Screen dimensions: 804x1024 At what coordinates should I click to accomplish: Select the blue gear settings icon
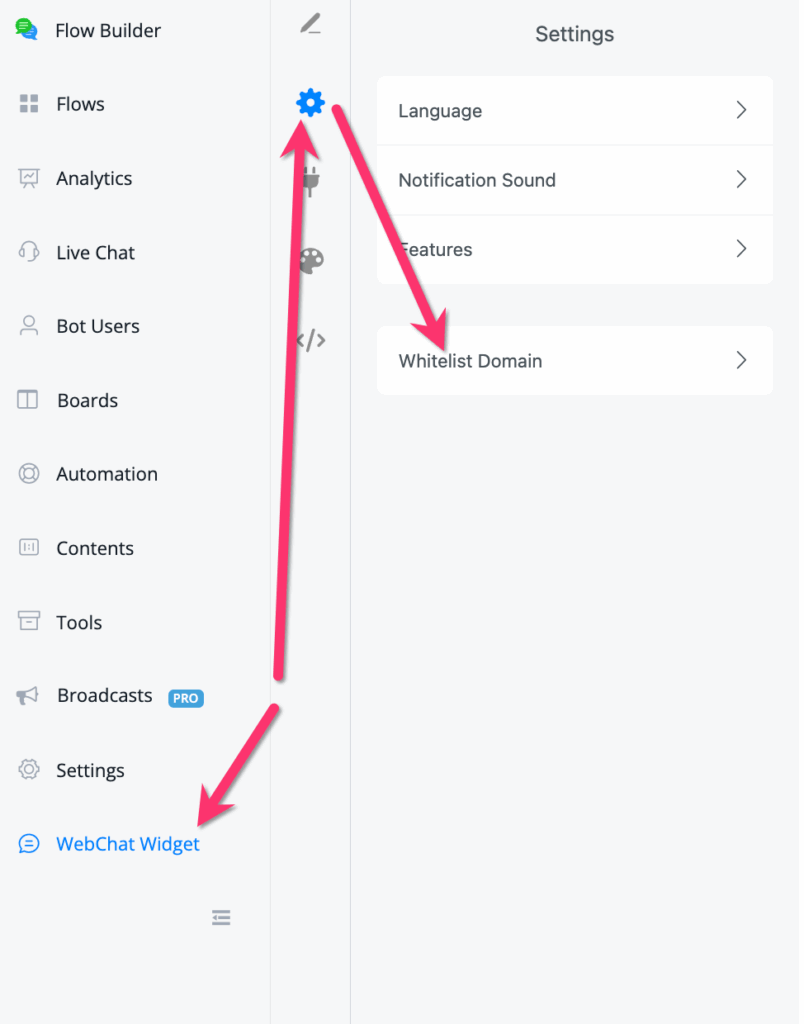coord(311,102)
